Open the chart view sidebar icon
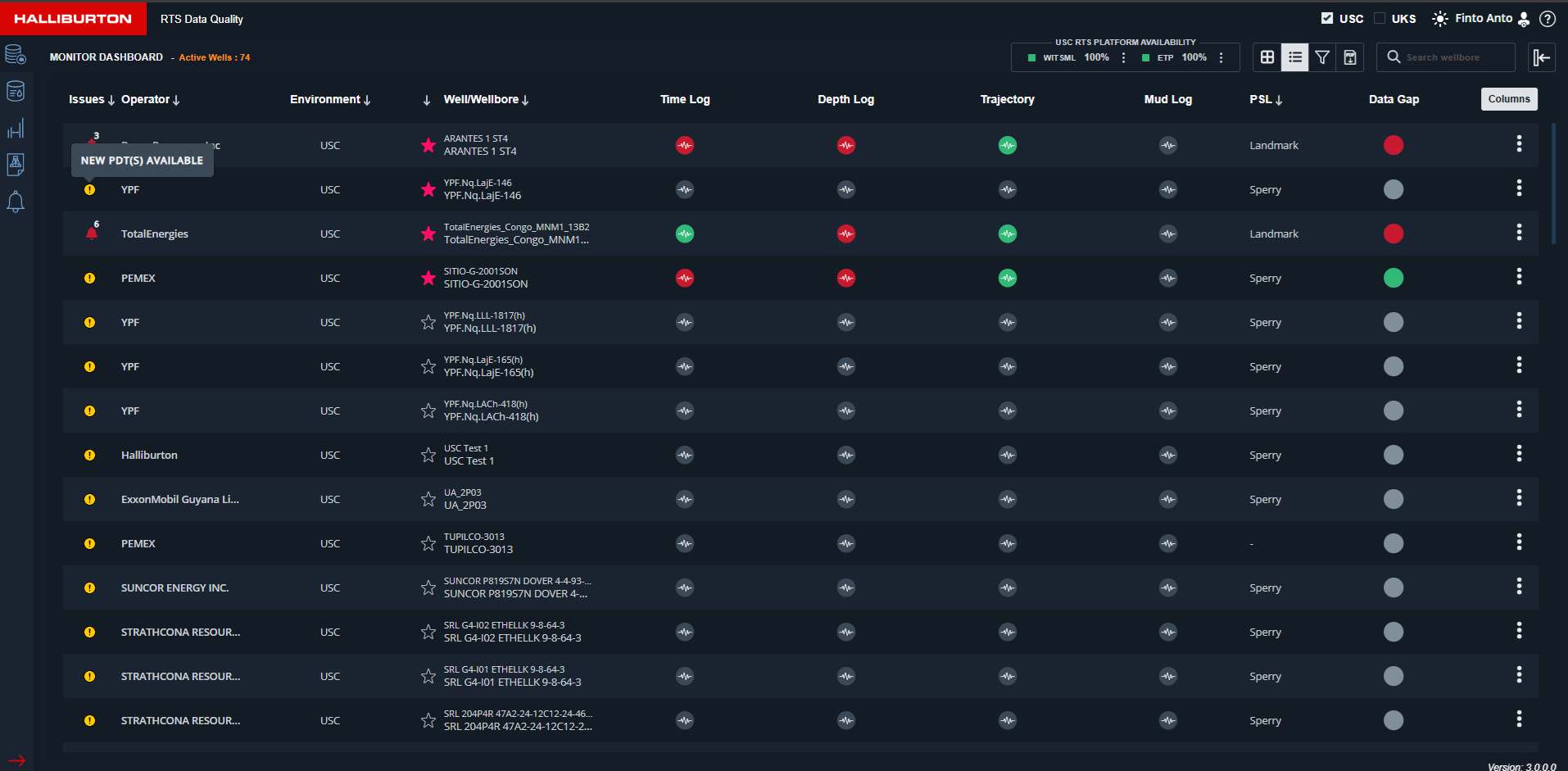 [16, 129]
